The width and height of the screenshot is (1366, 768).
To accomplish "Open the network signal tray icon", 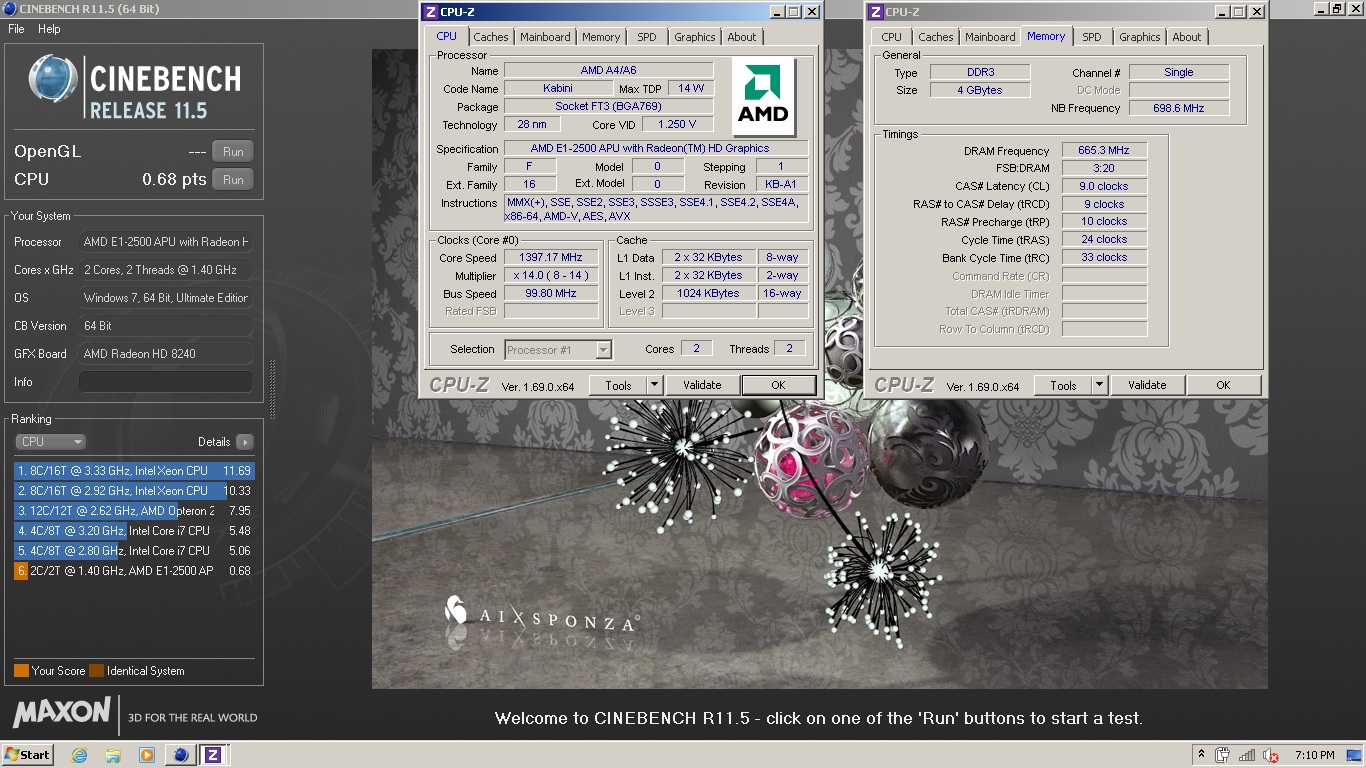I will click(x=1247, y=755).
